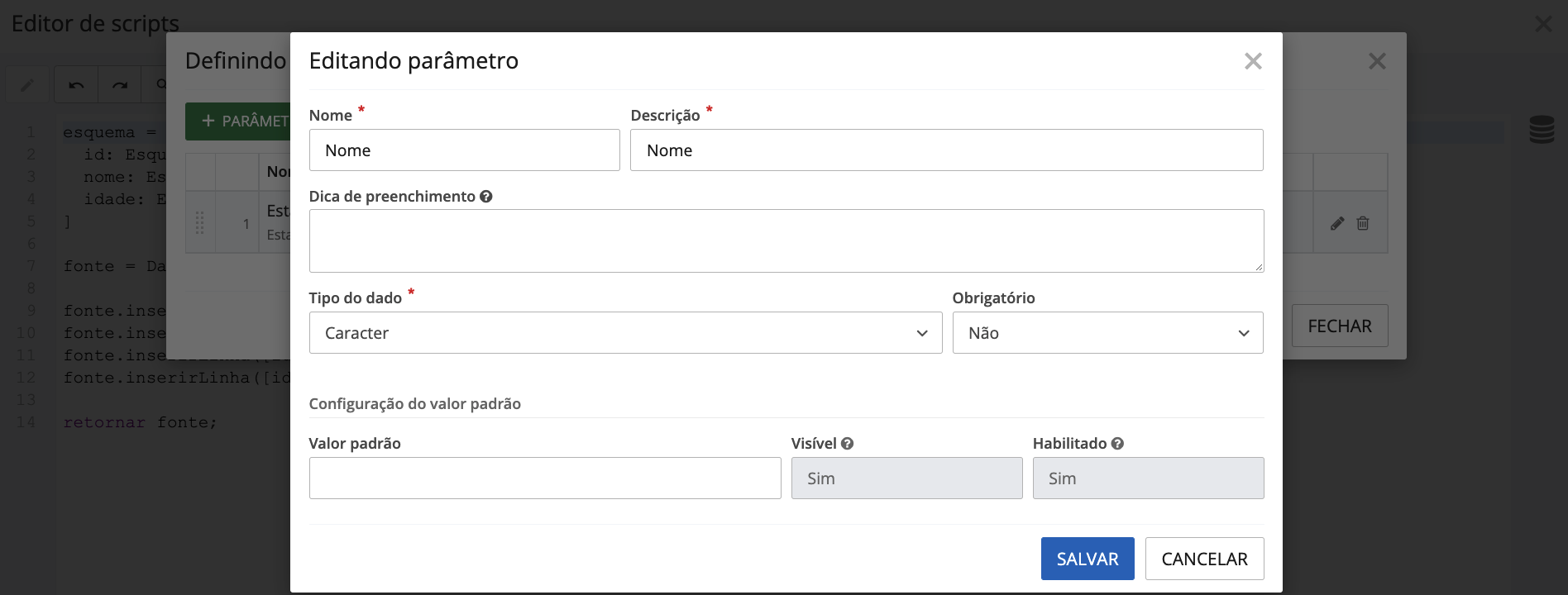Click the 'retornar fonte;' code line
This screenshot has width=1568, height=595.
141,422
